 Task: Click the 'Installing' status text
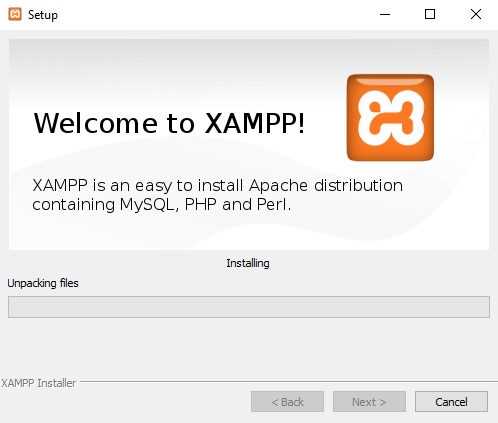tap(248, 263)
